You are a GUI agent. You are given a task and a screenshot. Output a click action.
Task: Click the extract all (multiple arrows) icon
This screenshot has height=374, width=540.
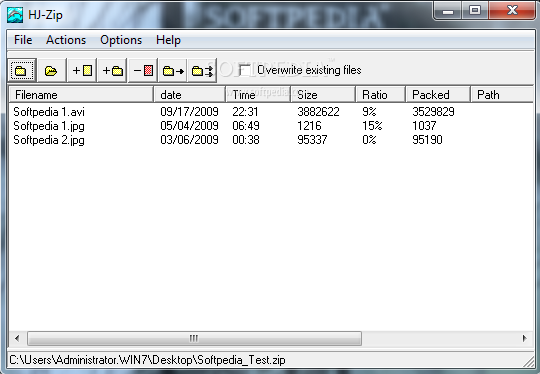(202, 71)
